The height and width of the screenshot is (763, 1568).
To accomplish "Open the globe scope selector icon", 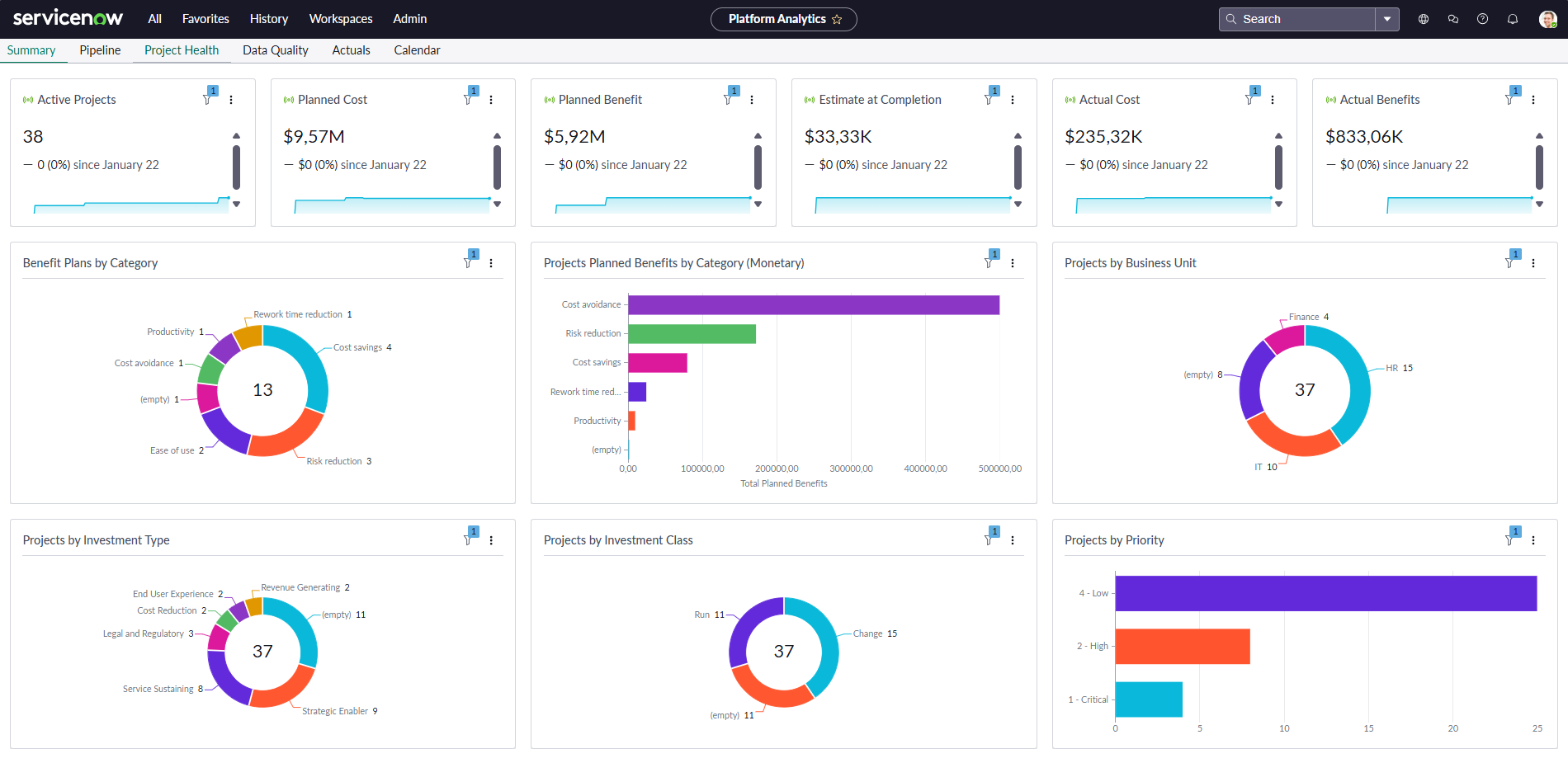I will 1424,19.
